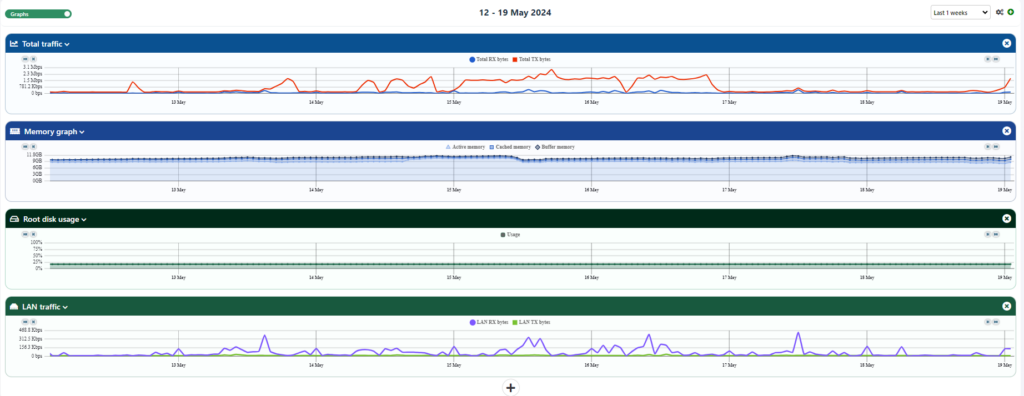Remove the LAN traffic widget via X icon
The width and height of the screenshot is (1024, 396).
pyautogui.click(x=1006, y=306)
